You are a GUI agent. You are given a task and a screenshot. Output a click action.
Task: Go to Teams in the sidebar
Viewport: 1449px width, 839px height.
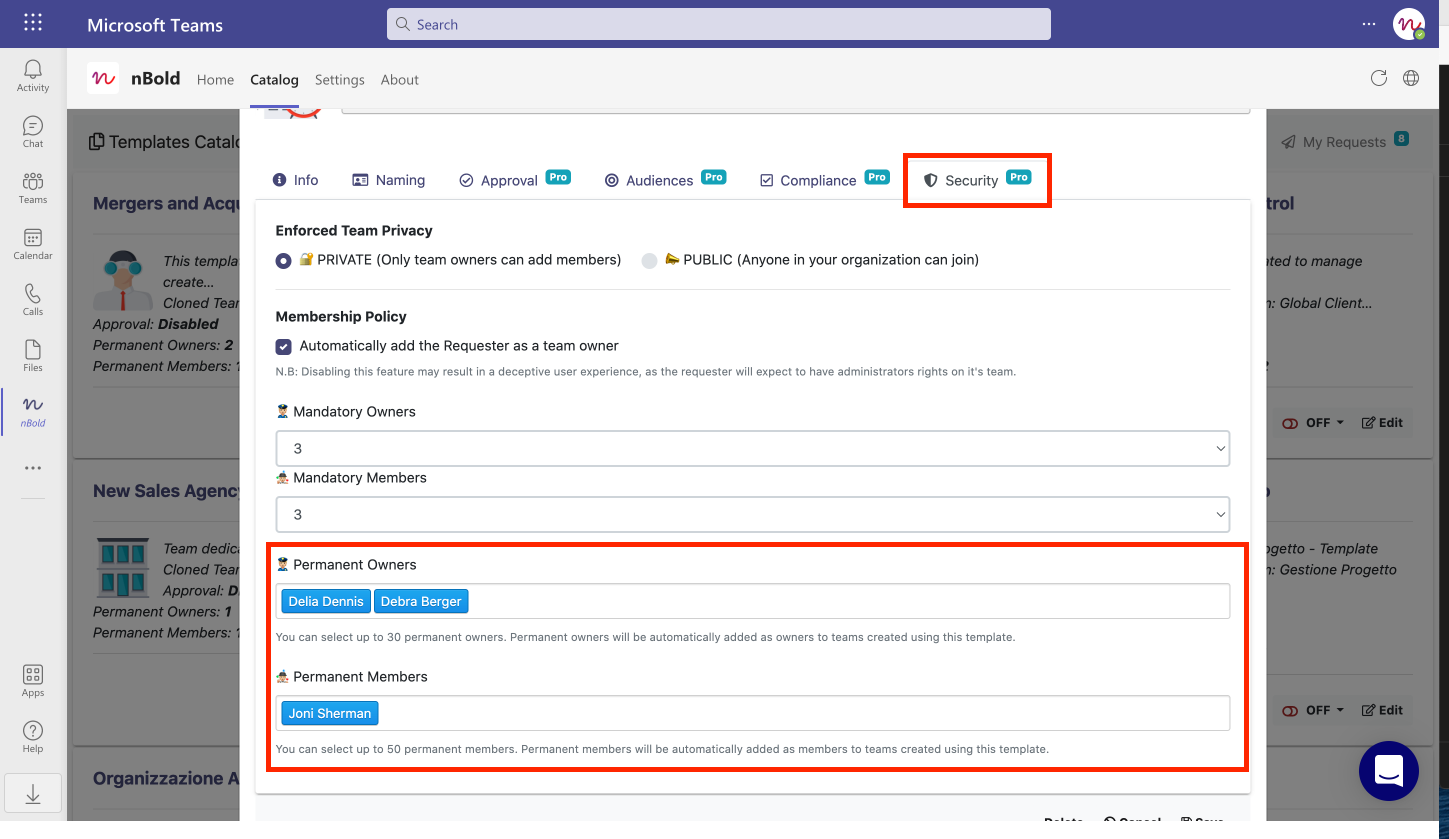point(33,187)
